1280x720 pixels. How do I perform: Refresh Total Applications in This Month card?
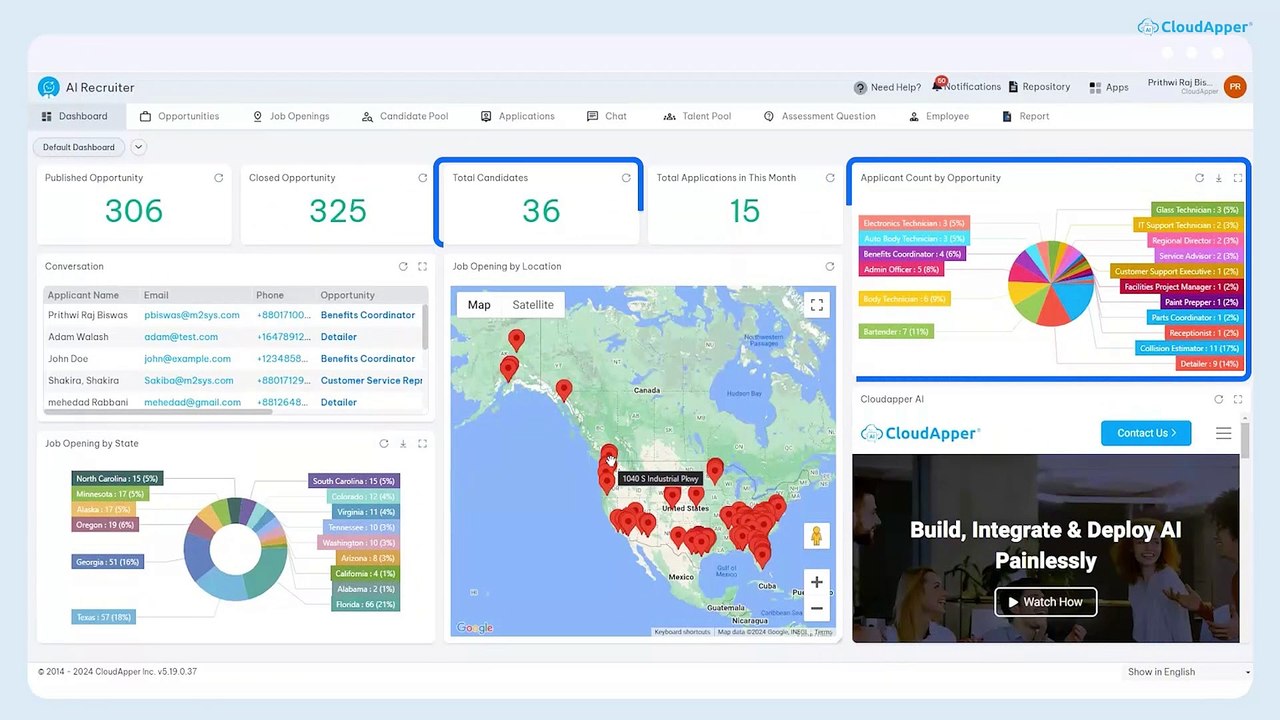[x=830, y=178]
